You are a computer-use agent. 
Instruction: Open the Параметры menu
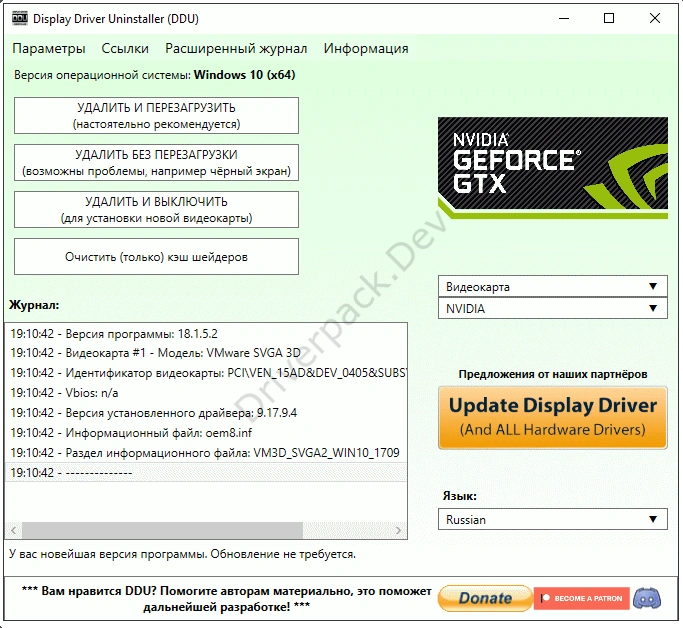(49, 48)
